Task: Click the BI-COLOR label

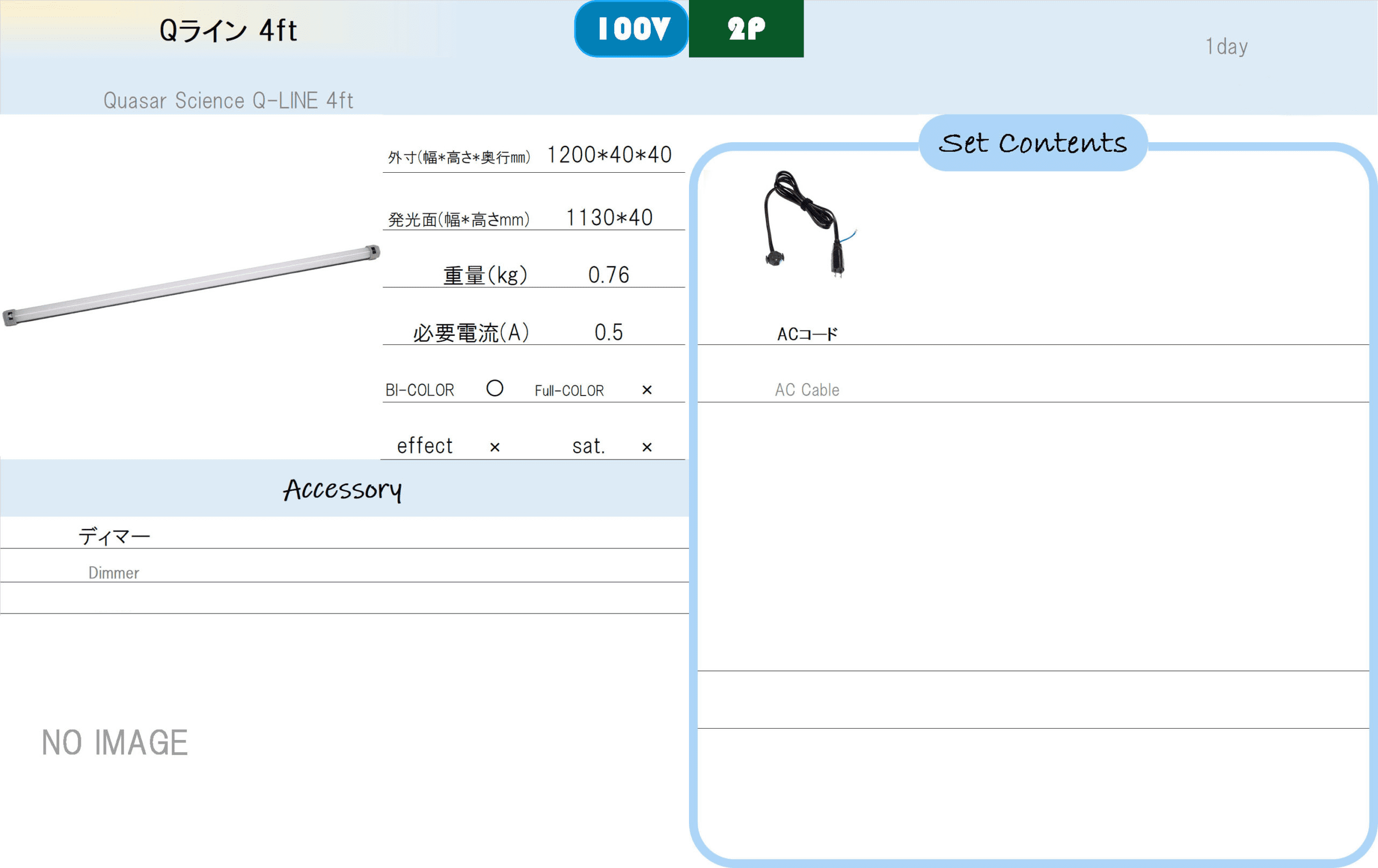Action: pos(420,390)
